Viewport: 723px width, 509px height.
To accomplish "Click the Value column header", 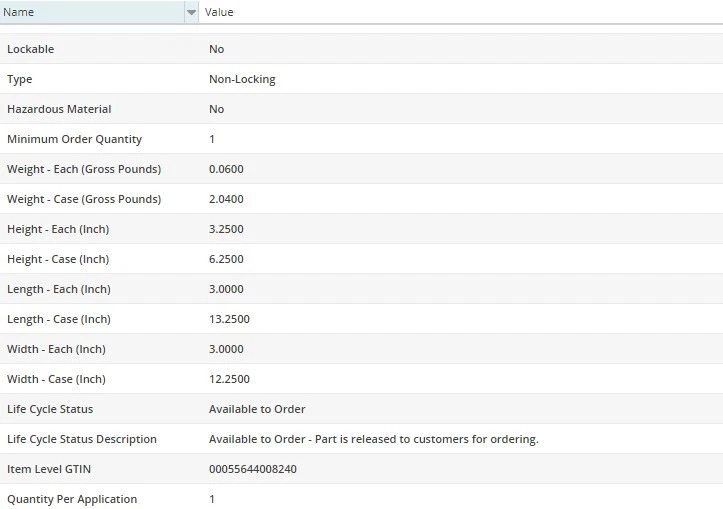I will [220, 12].
